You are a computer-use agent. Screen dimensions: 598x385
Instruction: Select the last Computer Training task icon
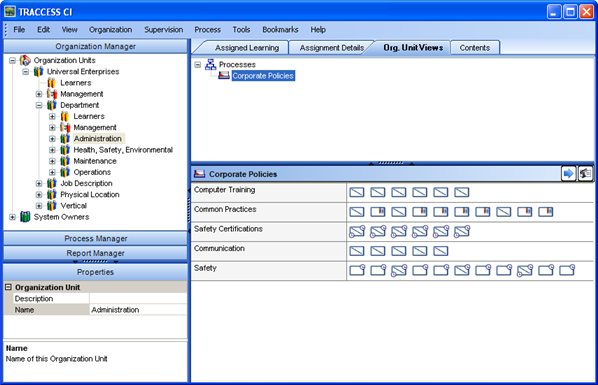(461, 192)
